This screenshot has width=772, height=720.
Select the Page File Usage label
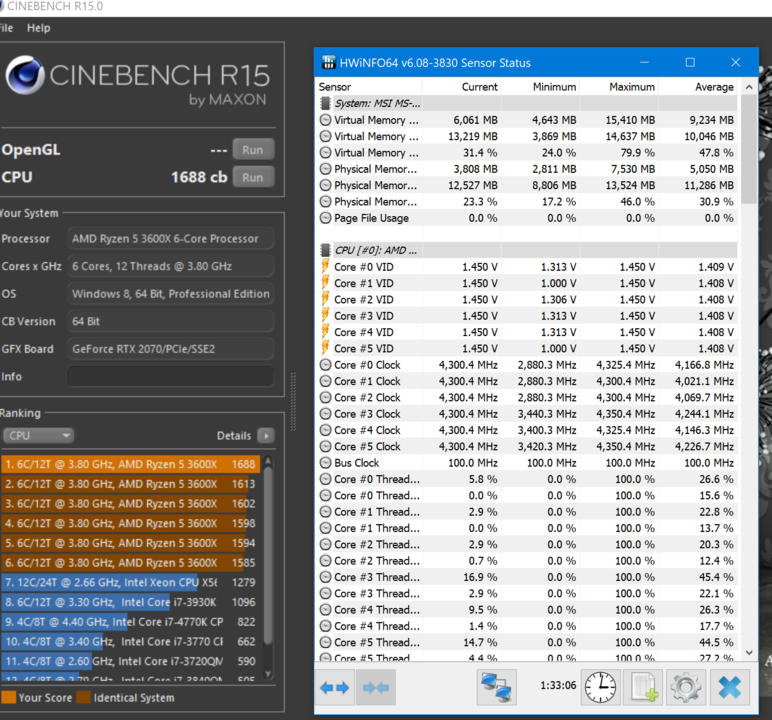pos(371,218)
